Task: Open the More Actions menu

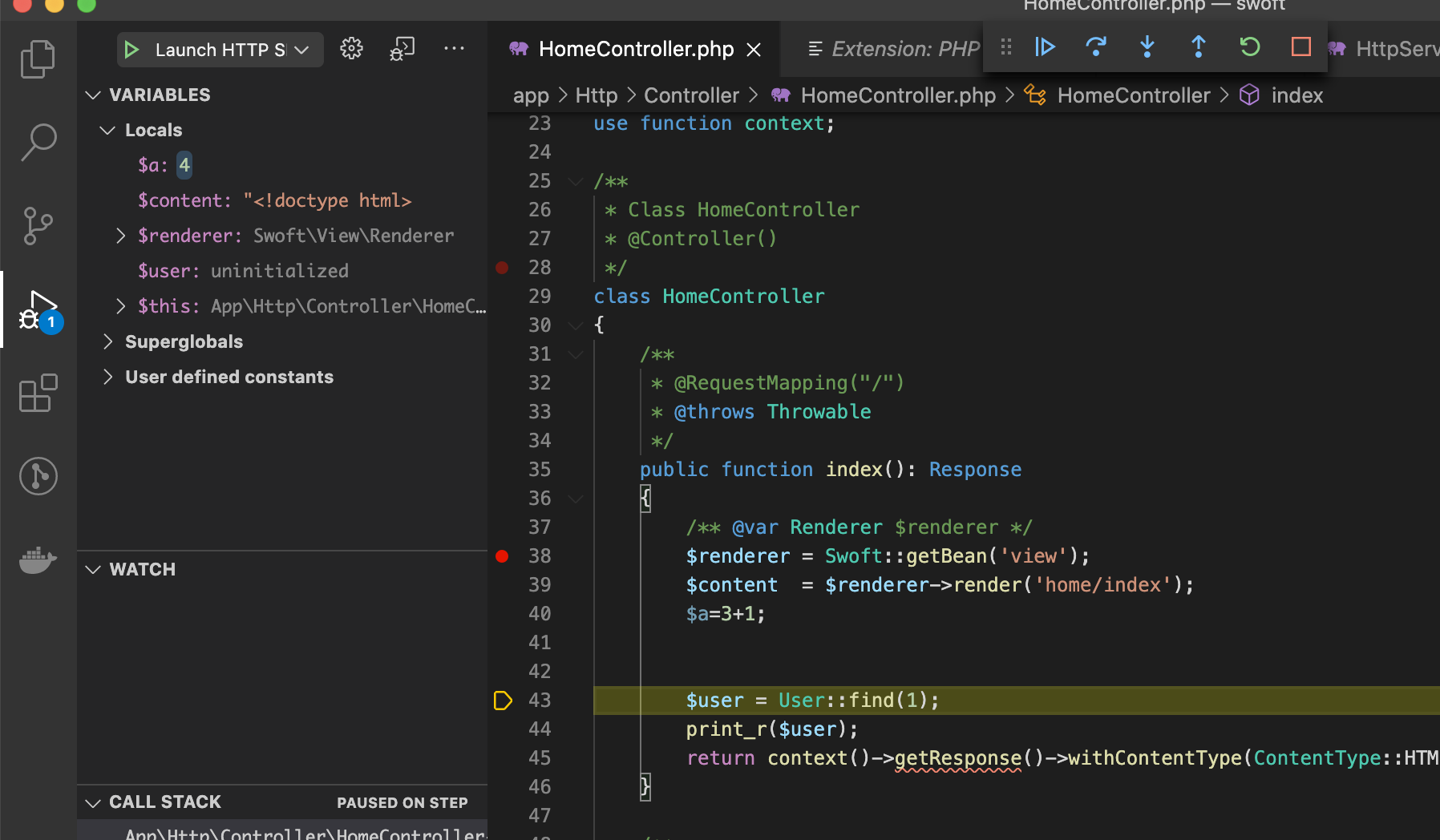Action: click(454, 49)
